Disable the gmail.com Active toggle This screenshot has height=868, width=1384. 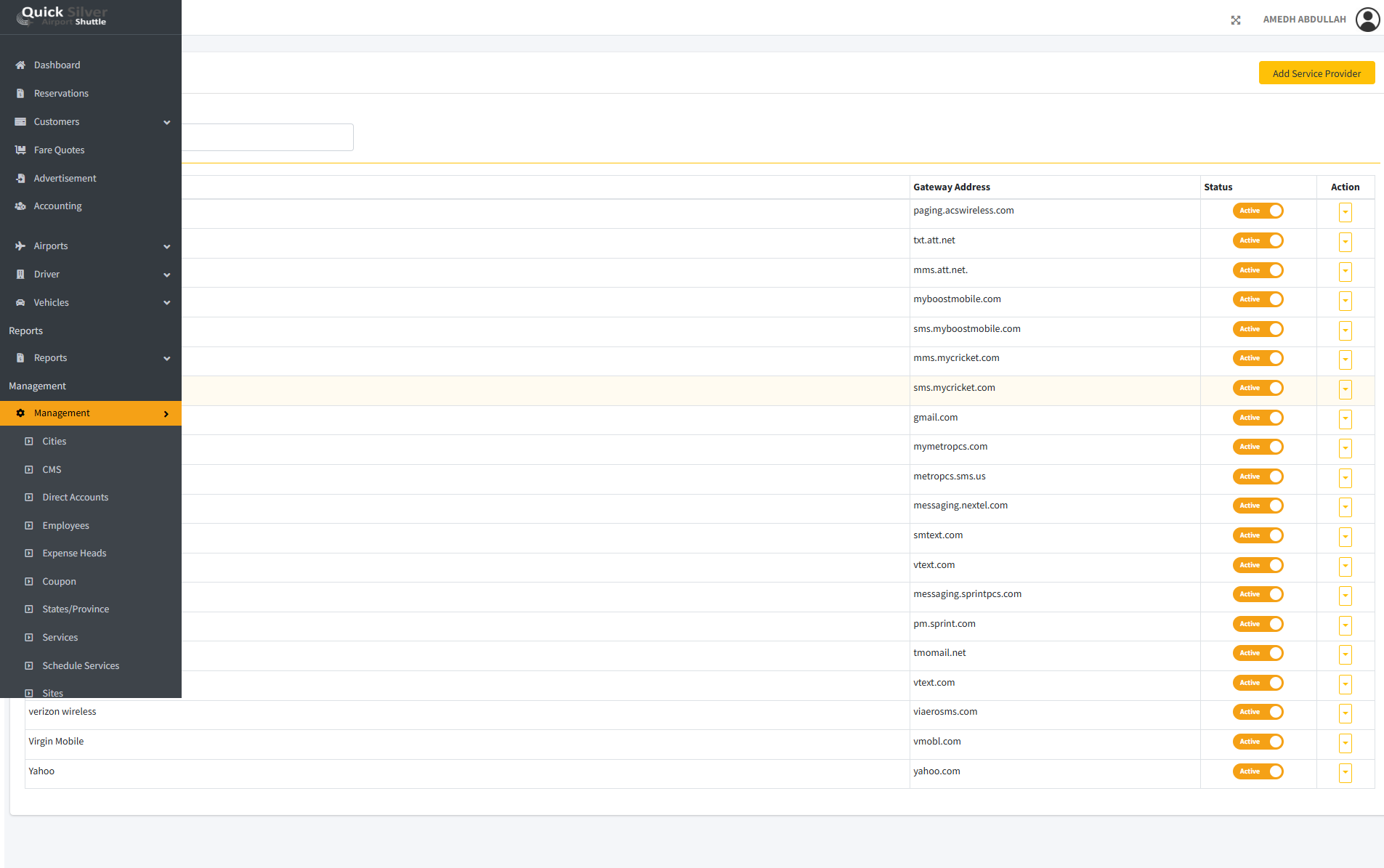click(1258, 418)
